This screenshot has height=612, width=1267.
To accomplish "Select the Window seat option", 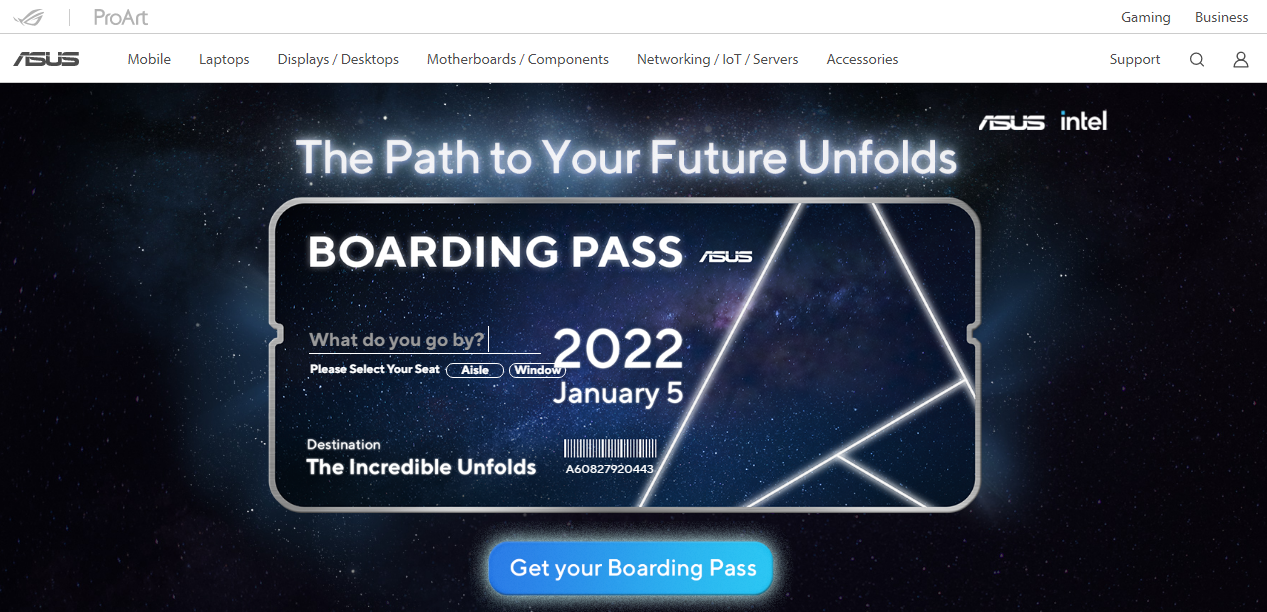I will pos(537,370).
